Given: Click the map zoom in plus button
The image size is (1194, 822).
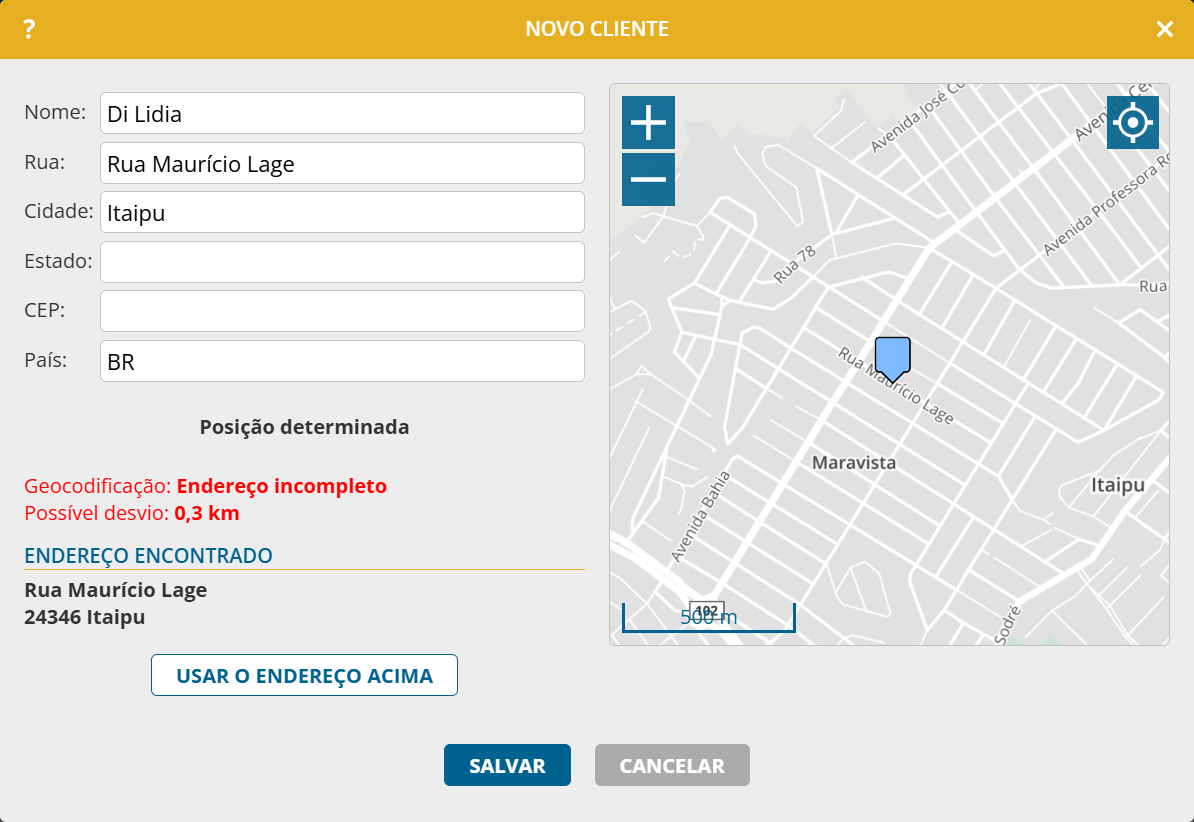Looking at the screenshot, I should [648, 122].
